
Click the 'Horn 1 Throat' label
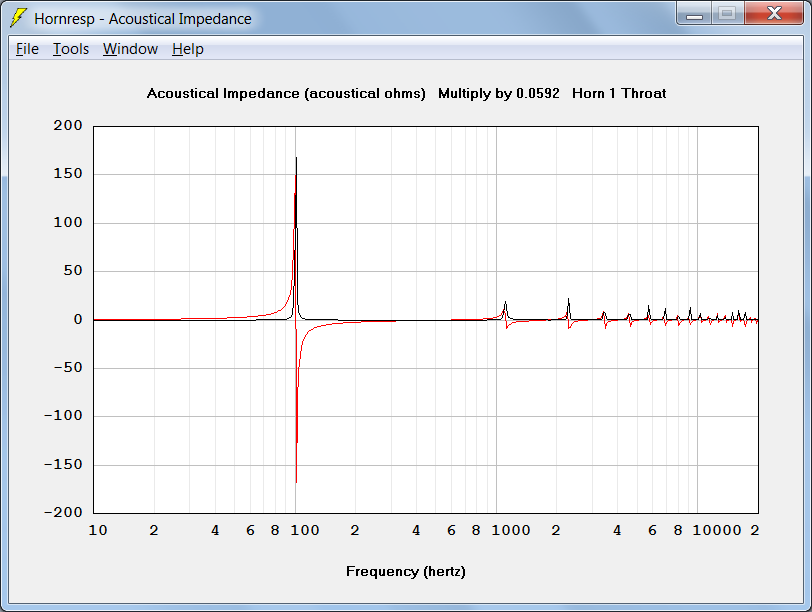click(619, 94)
